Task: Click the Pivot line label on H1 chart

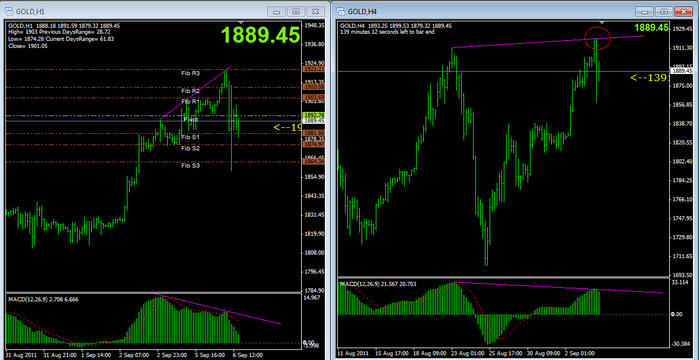Action: coord(191,119)
